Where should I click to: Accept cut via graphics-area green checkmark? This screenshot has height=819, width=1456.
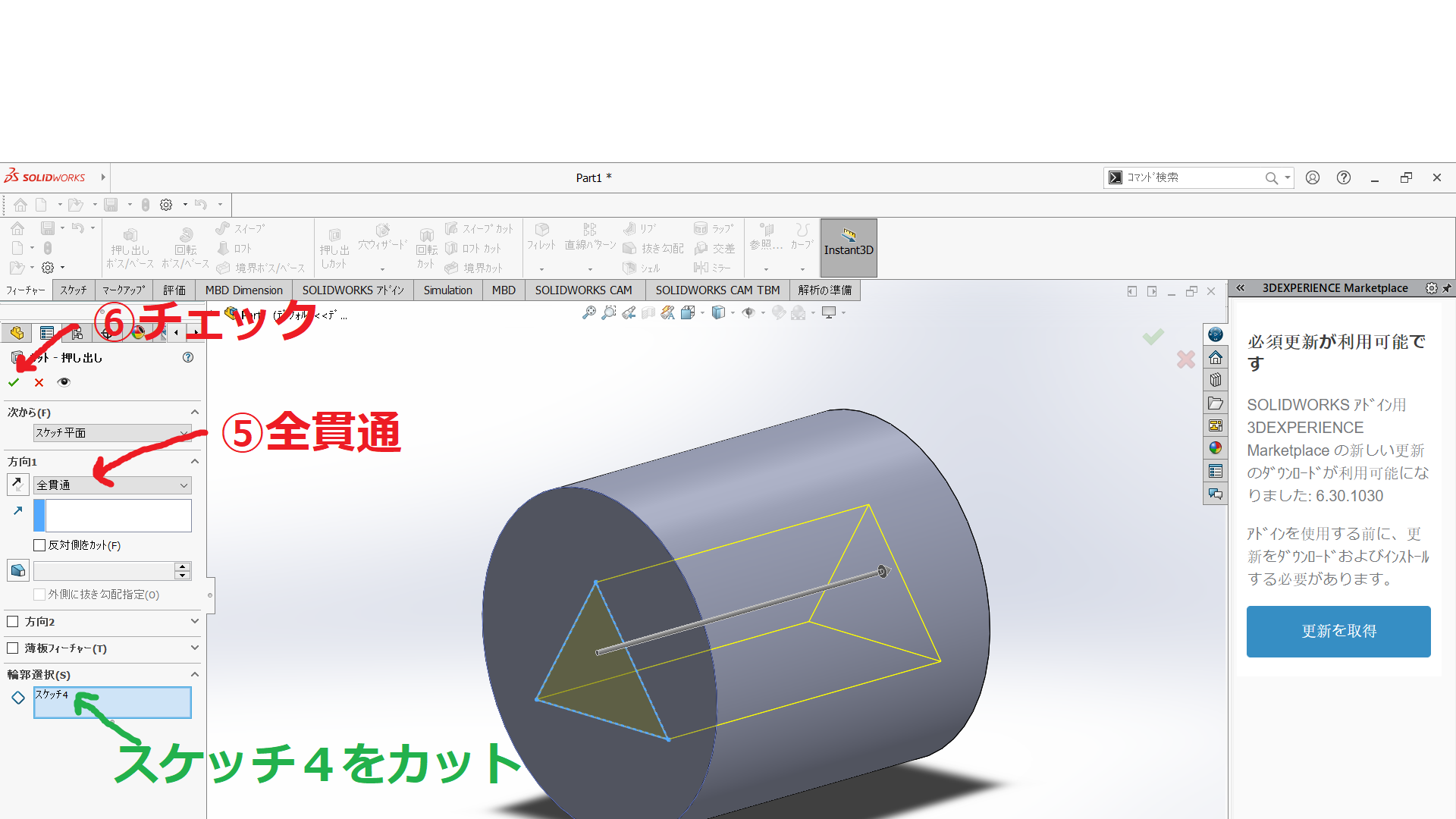pyautogui.click(x=1153, y=337)
